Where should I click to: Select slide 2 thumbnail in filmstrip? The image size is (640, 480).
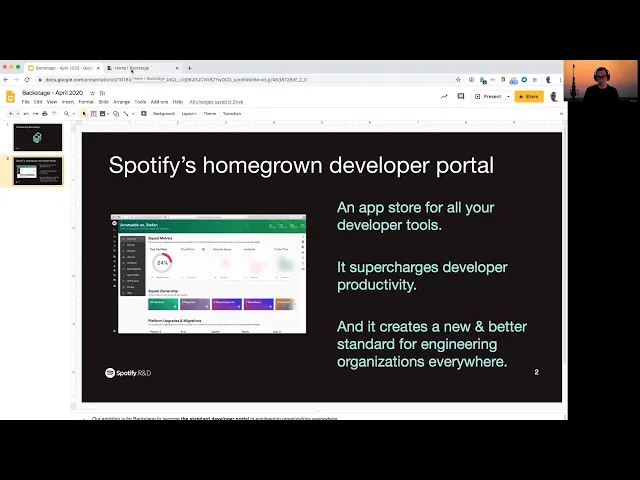coord(38,171)
